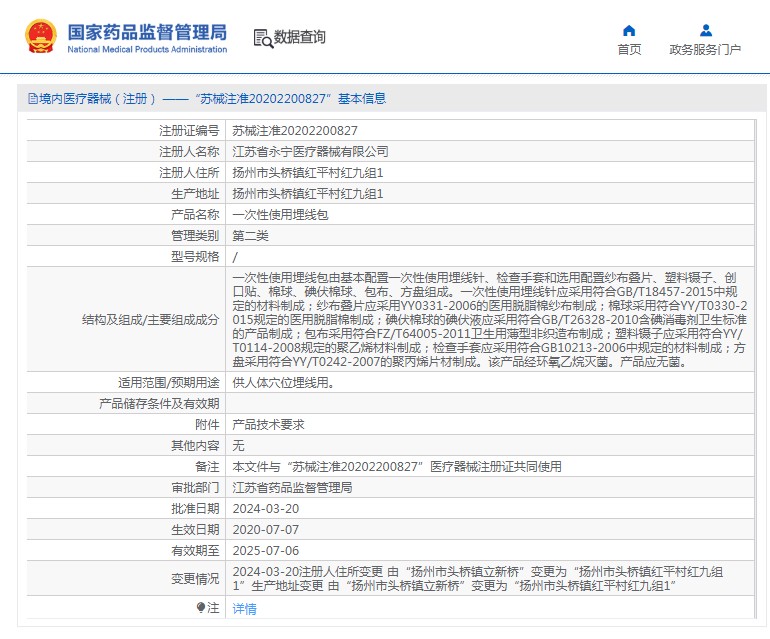Image resolution: width=770 pixels, height=639 pixels.
Task: Select the 注册证编号 label cell
Action: pyautogui.click(x=126, y=131)
